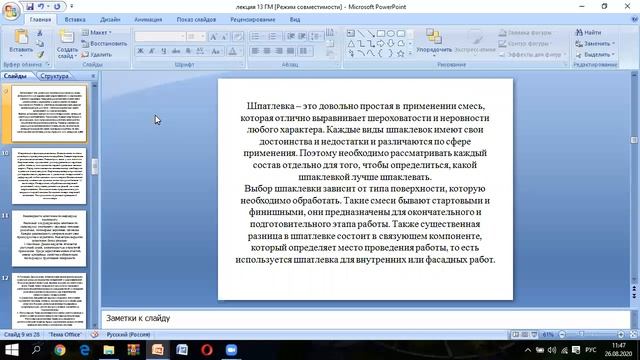
Task: Open the font color picker
Action: pos(233,51)
